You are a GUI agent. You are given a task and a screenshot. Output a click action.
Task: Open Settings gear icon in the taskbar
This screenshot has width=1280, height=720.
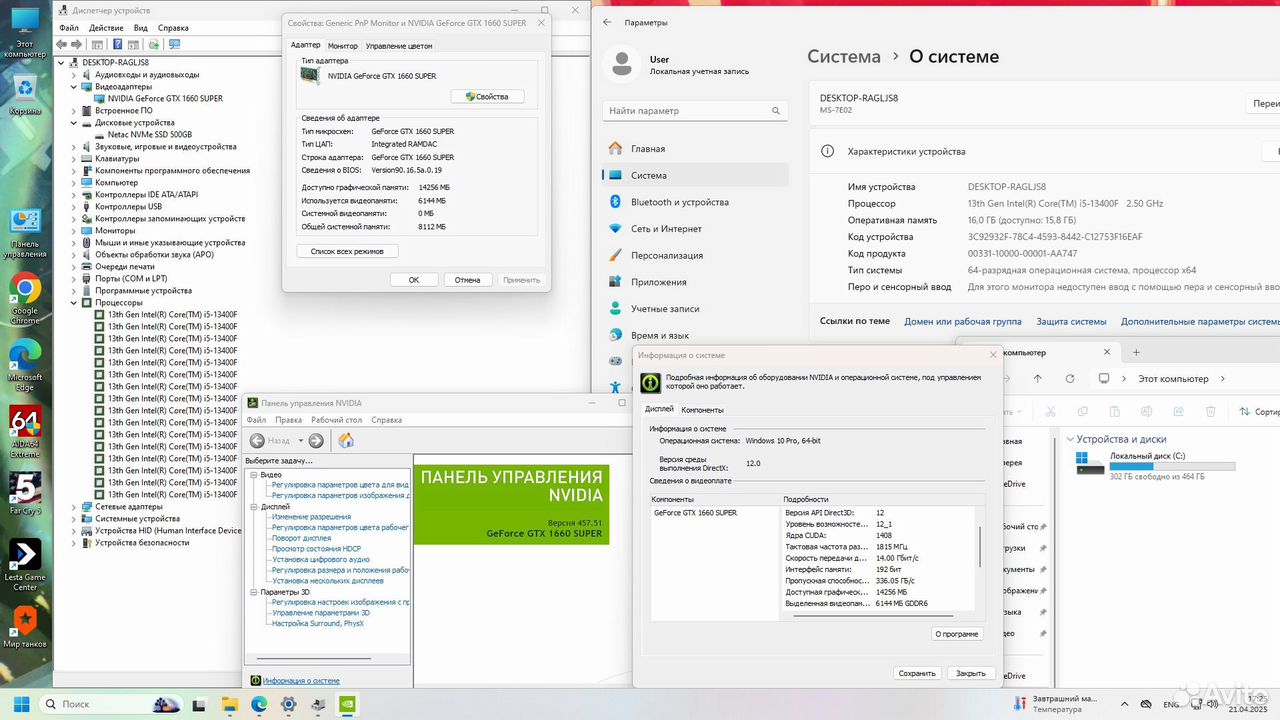click(x=289, y=704)
